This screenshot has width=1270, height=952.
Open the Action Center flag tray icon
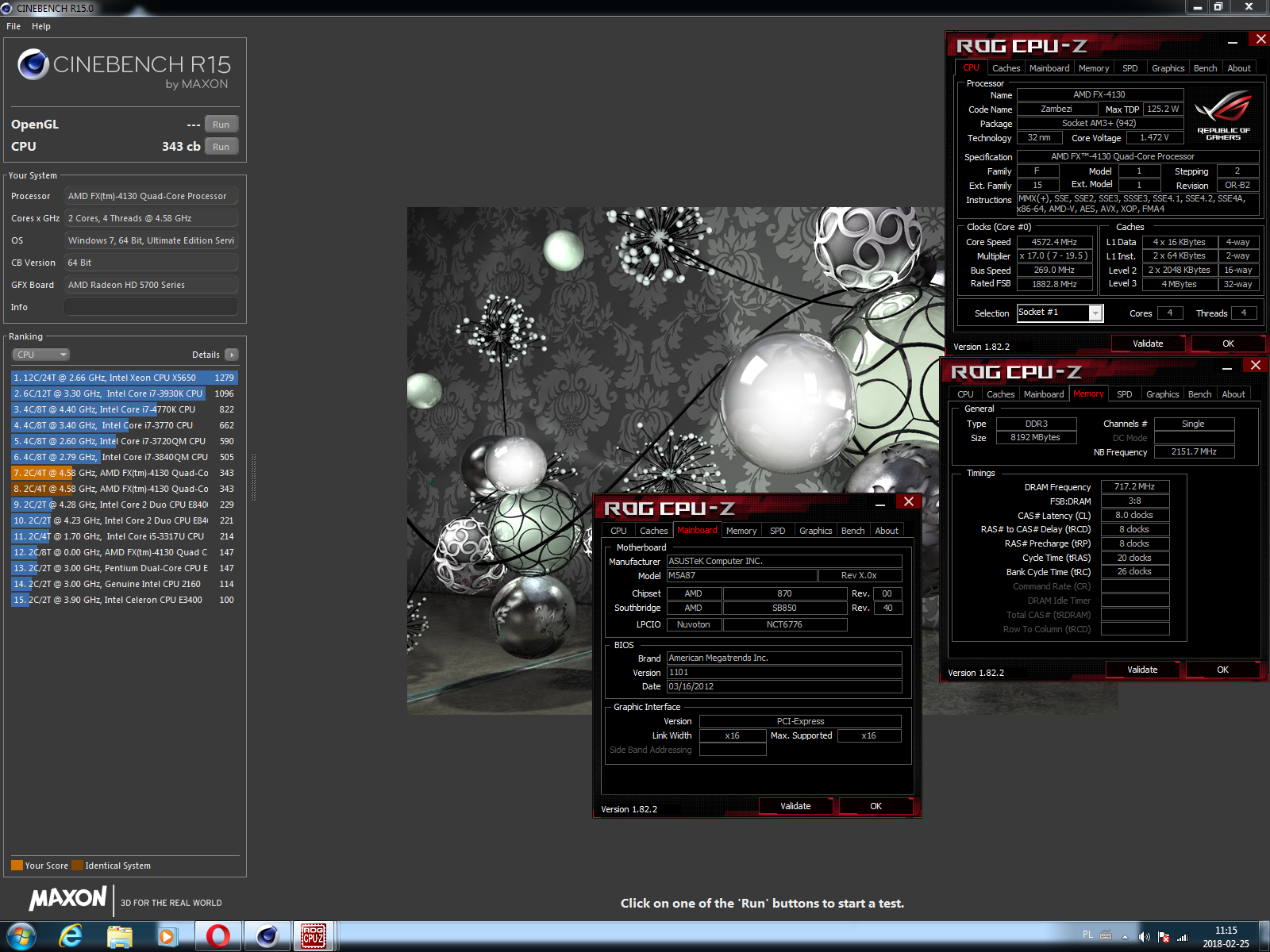(1164, 937)
